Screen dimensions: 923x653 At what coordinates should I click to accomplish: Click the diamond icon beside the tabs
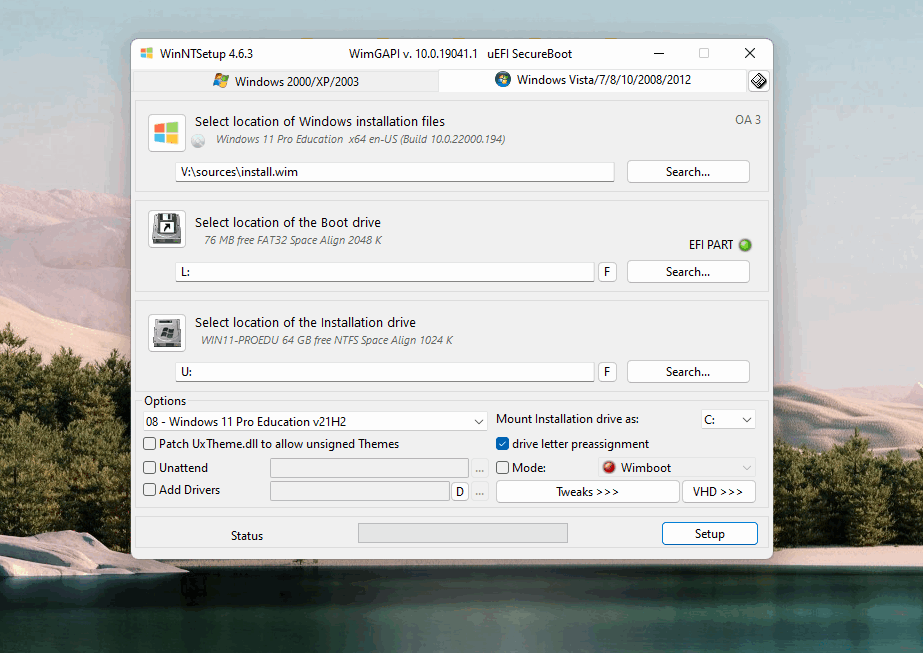tap(759, 81)
